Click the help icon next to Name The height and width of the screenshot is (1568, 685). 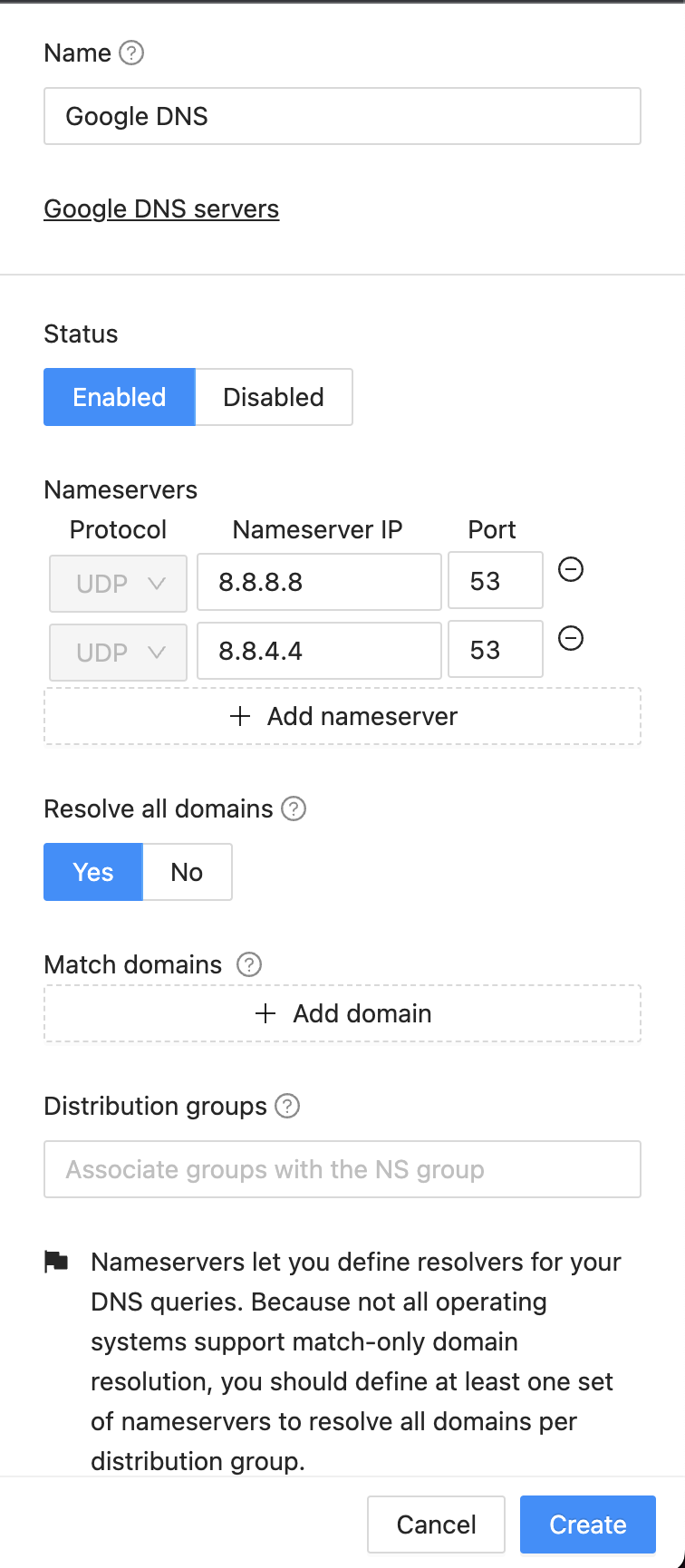pyautogui.click(x=131, y=53)
